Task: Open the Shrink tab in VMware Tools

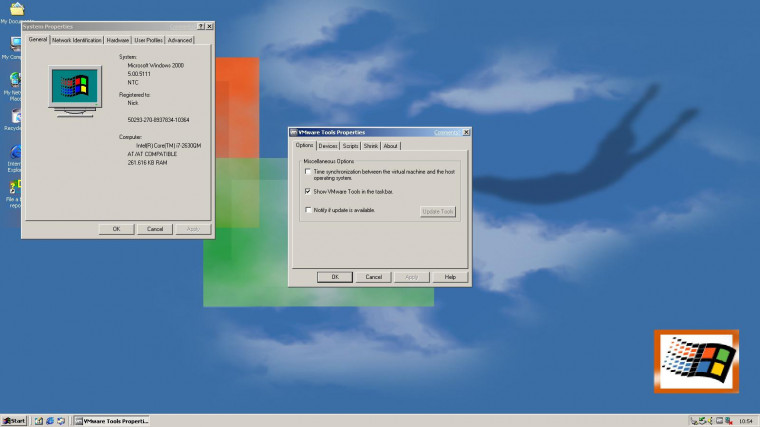Action: (x=371, y=146)
